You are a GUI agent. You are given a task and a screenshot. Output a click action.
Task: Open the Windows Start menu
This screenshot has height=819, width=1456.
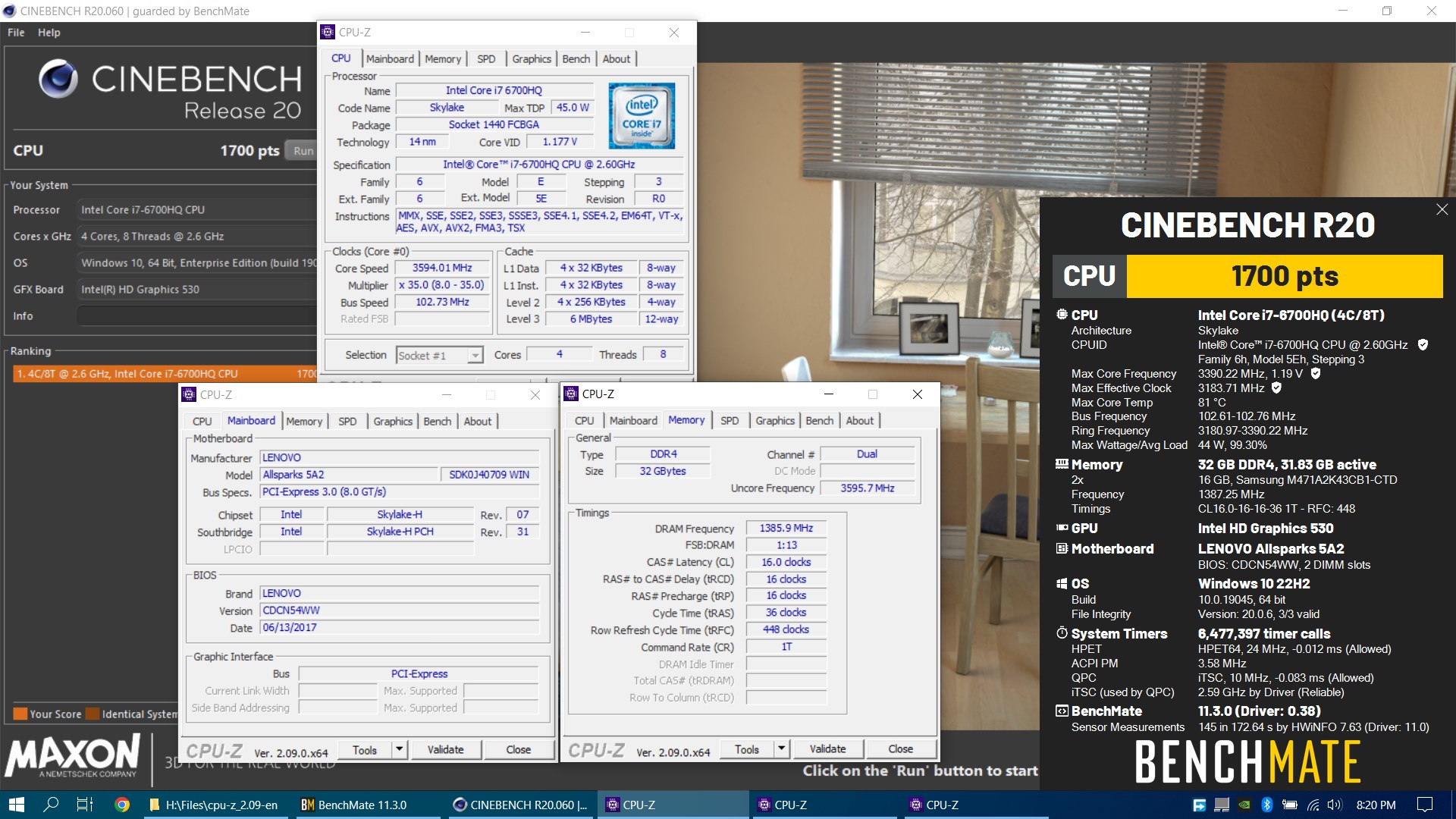click(16, 805)
